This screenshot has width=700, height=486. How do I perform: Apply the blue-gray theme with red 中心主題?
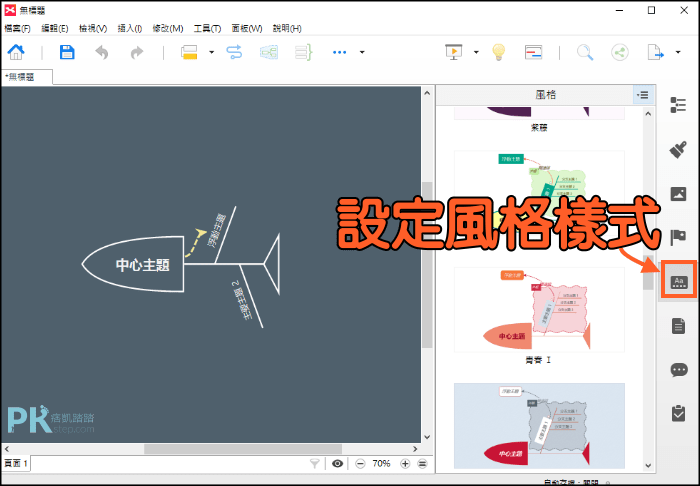(x=539, y=426)
